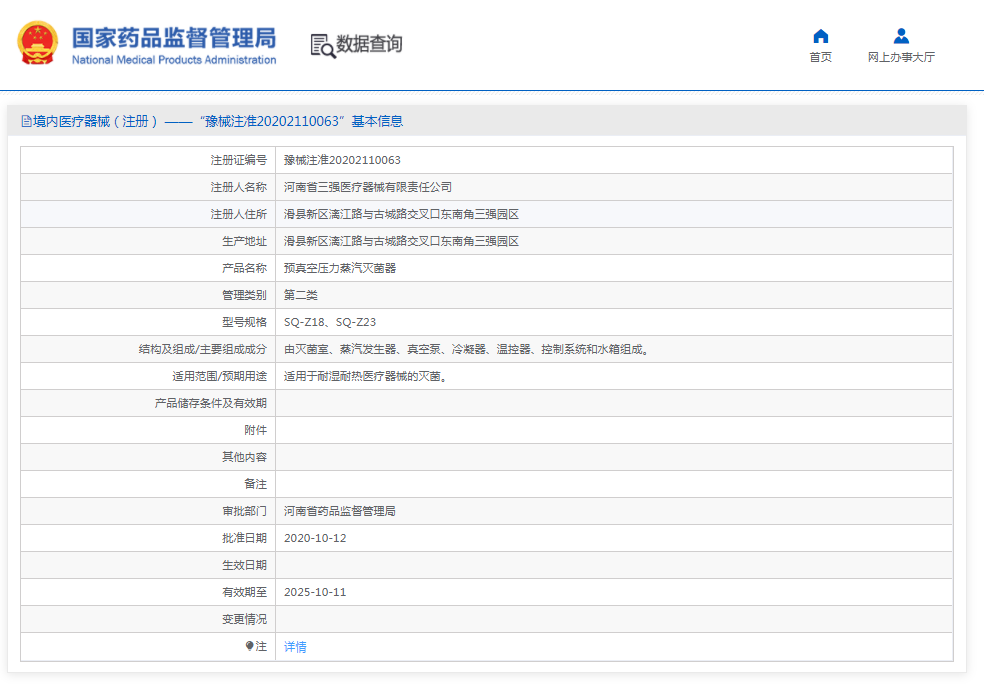
Task: Click product name 预真空压力蒸汽灭菌器
Action: tap(339, 268)
